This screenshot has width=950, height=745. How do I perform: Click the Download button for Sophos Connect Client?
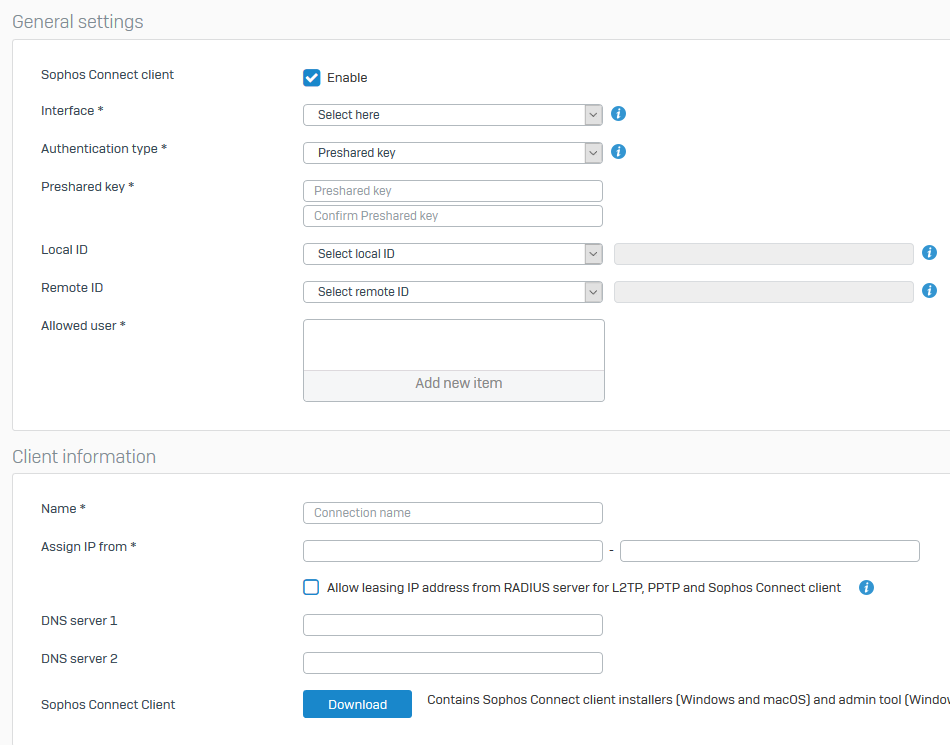pos(357,704)
